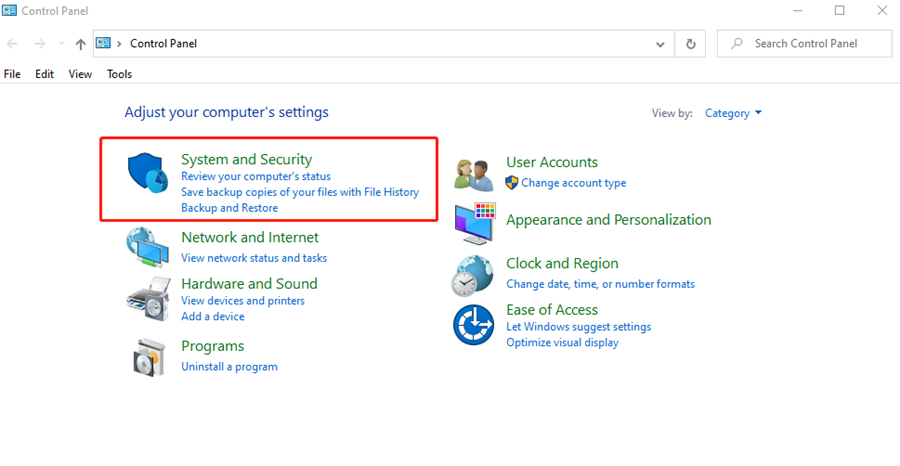Open the Clock and Region globe clock icon
Image resolution: width=900 pixels, height=466 pixels.
pyautogui.click(x=472, y=275)
